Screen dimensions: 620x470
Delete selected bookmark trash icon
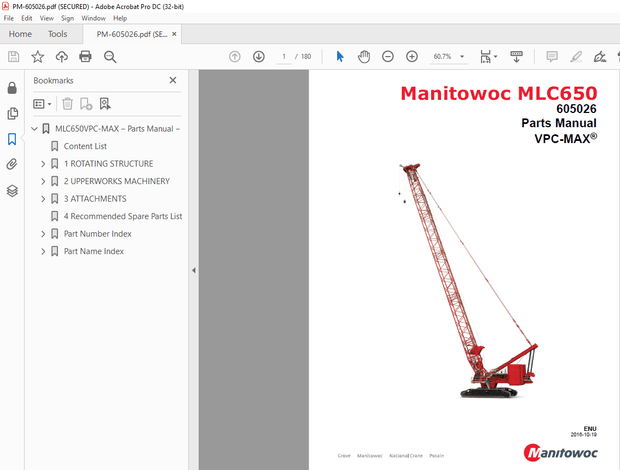(x=68, y=104)
